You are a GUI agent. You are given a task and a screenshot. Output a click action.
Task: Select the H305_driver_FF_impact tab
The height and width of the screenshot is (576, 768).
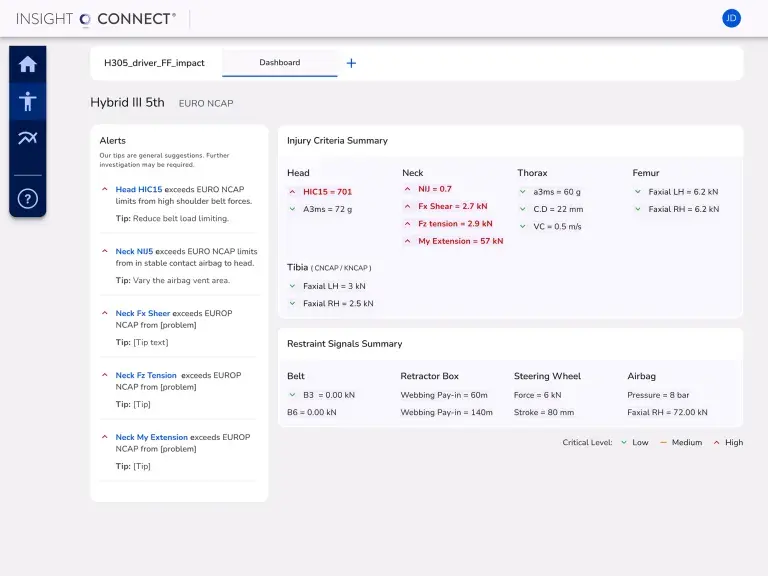pos(154,62)
